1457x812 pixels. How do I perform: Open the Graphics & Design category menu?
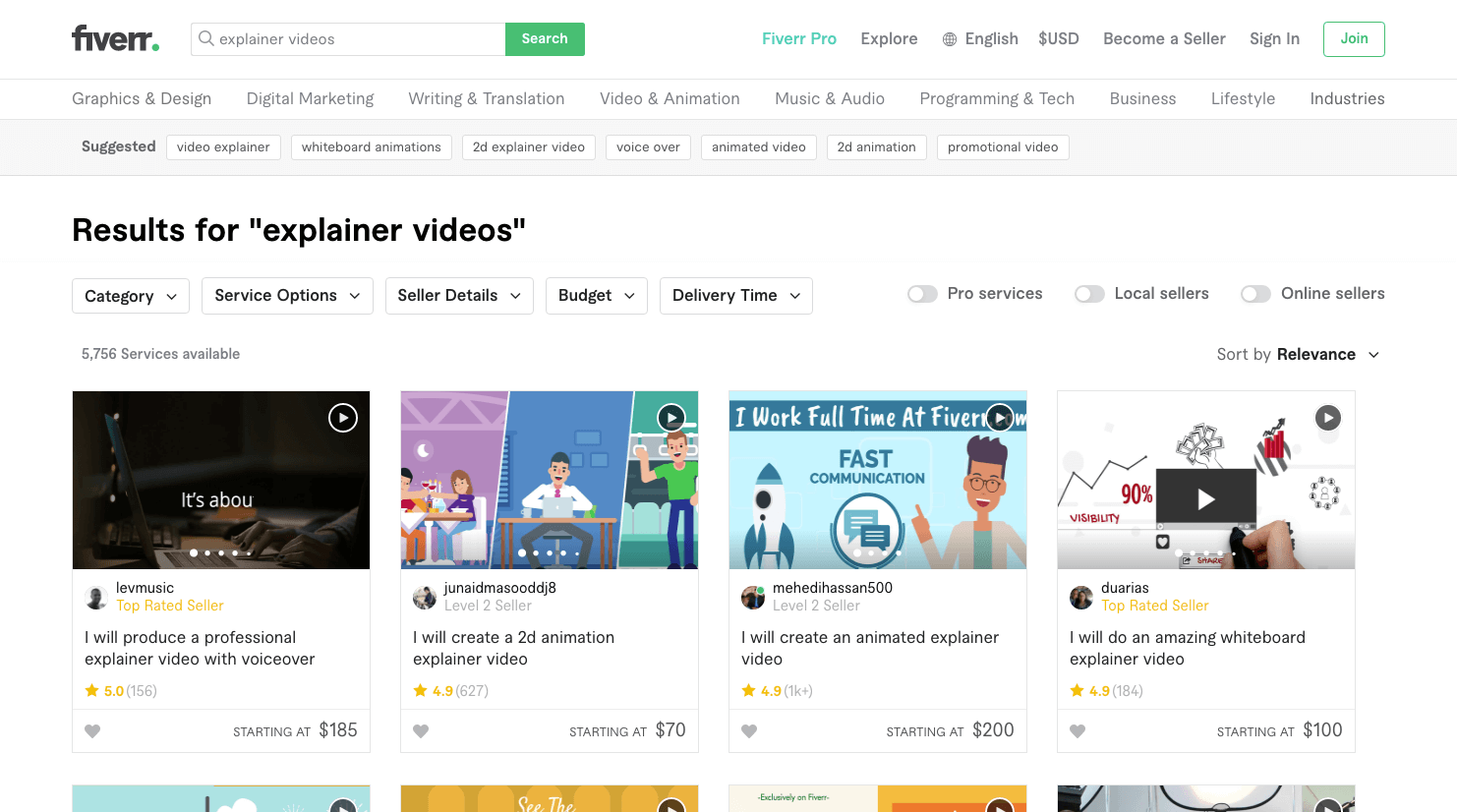click(x=142, y=98)
